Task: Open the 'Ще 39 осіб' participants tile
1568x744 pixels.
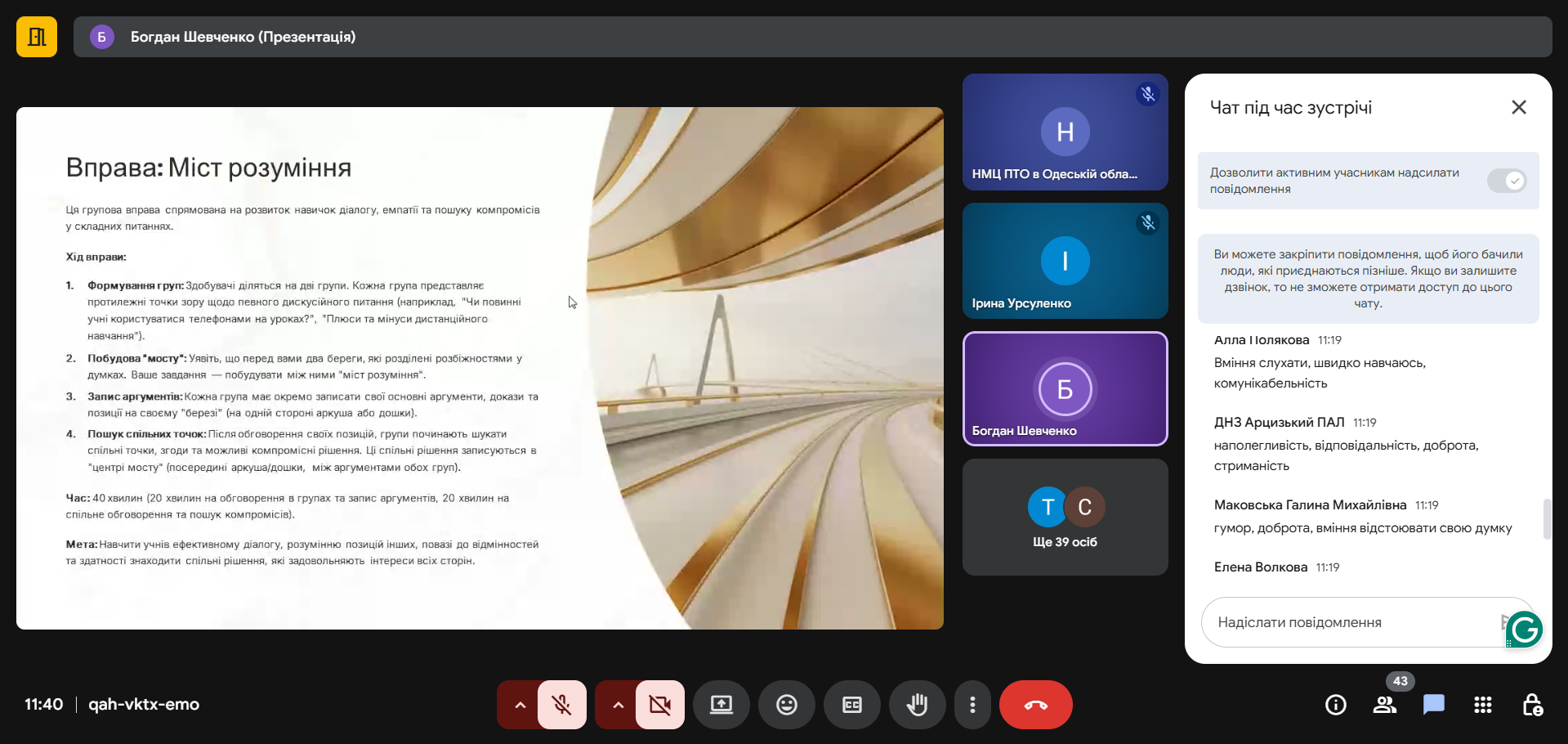Action: [1065, 517]
